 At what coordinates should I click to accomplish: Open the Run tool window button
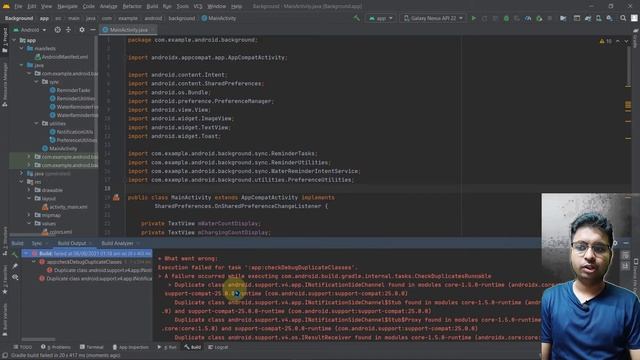[167, 347]
